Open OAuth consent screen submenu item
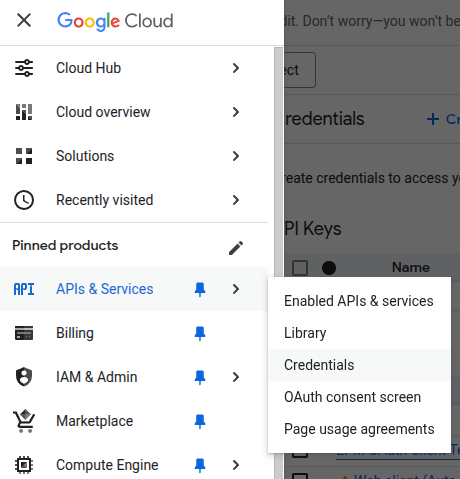 point(359,397)
